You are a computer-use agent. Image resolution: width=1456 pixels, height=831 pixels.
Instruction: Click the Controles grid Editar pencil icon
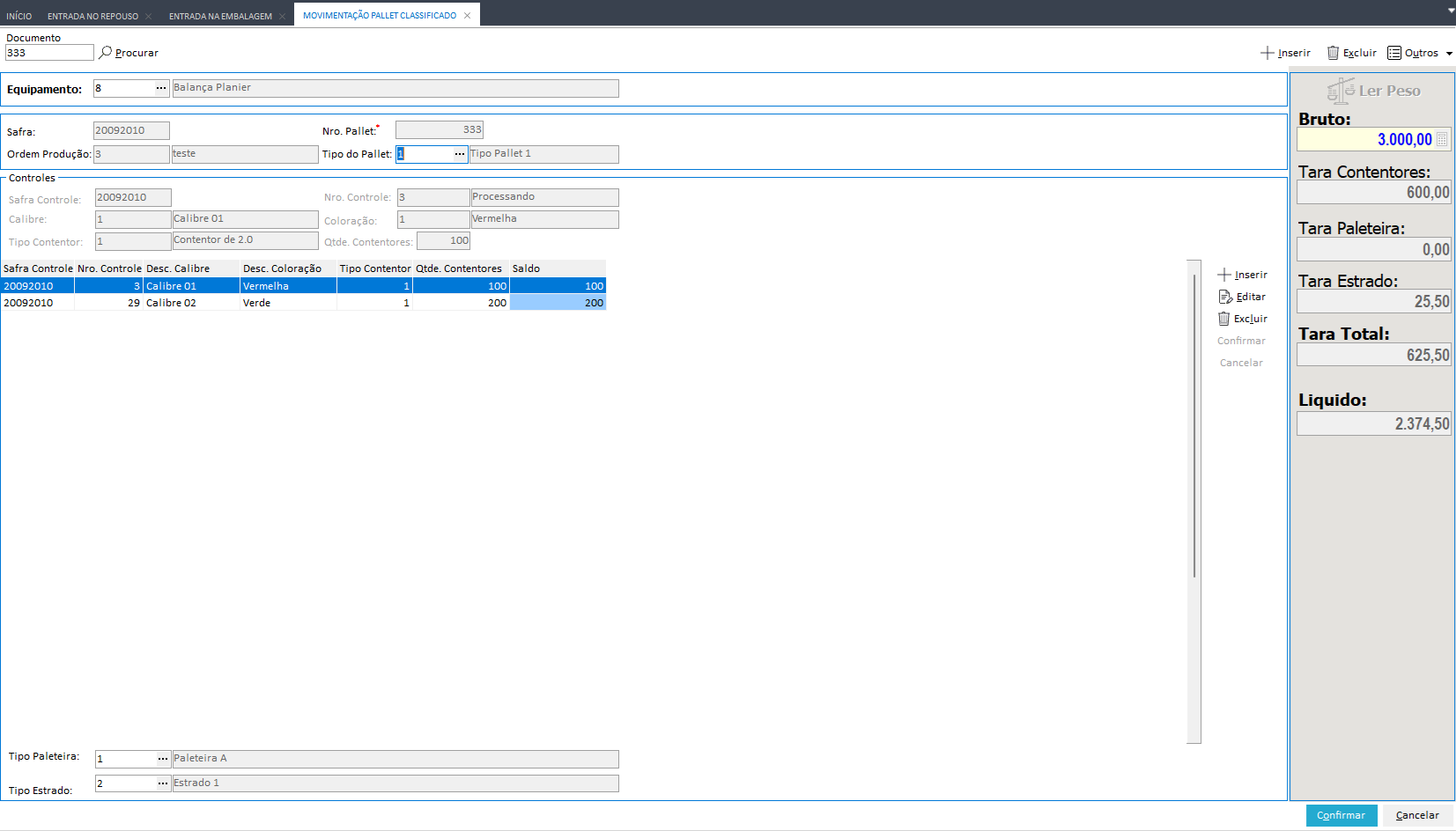(x=1225, y=297)
